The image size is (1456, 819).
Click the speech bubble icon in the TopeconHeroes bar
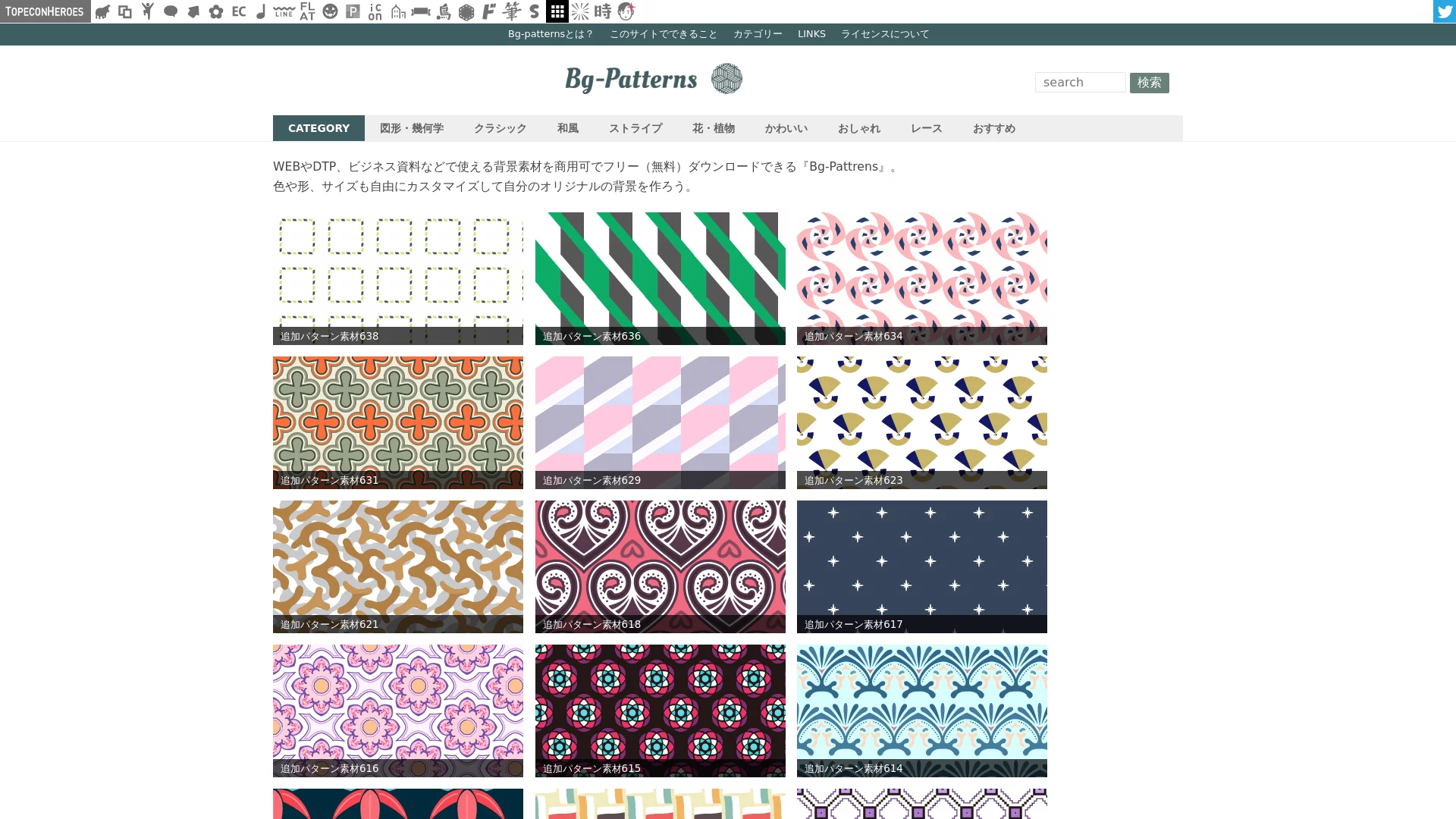point(171,11)
